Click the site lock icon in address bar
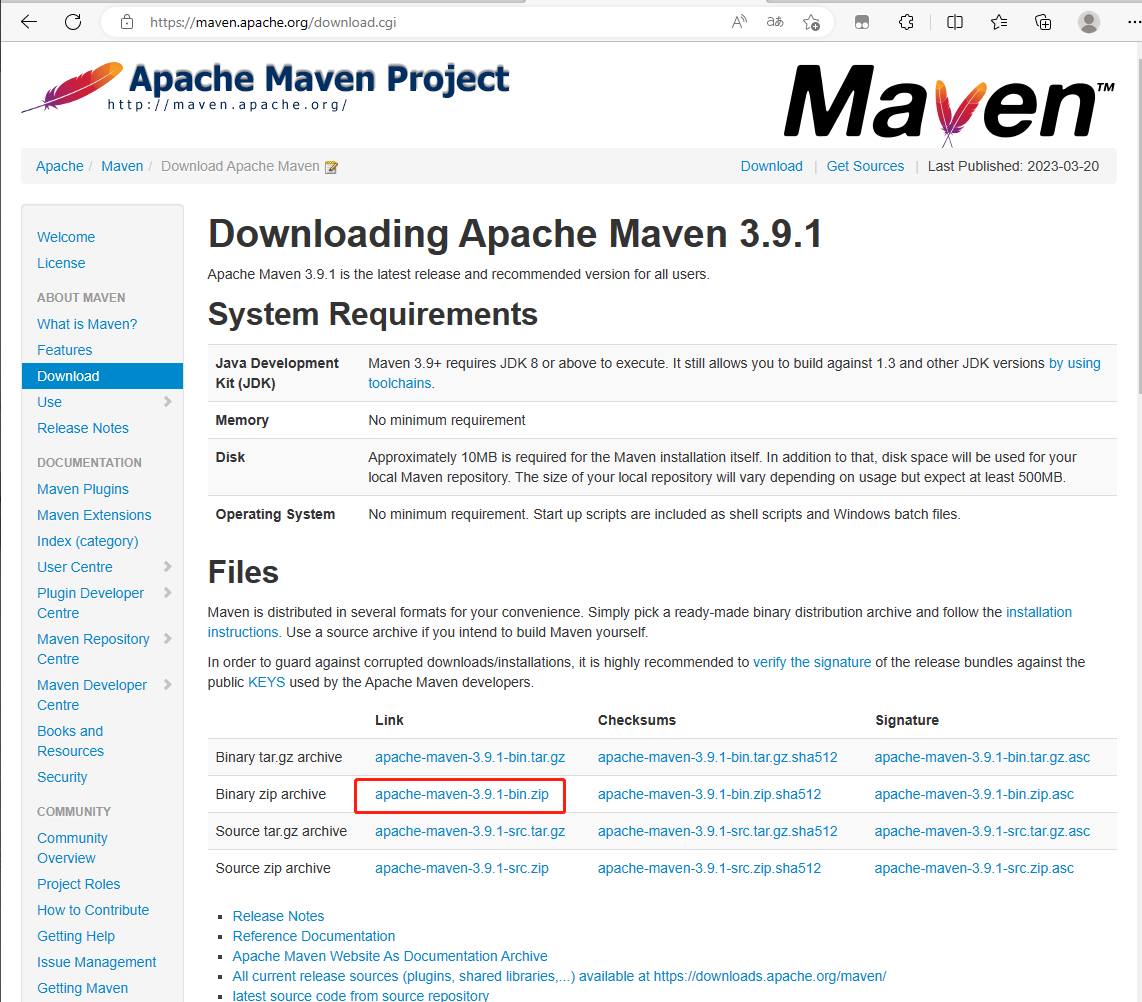Image resolution: width=1142 pixels, height=1002 pixels. (x=127, y=22)
